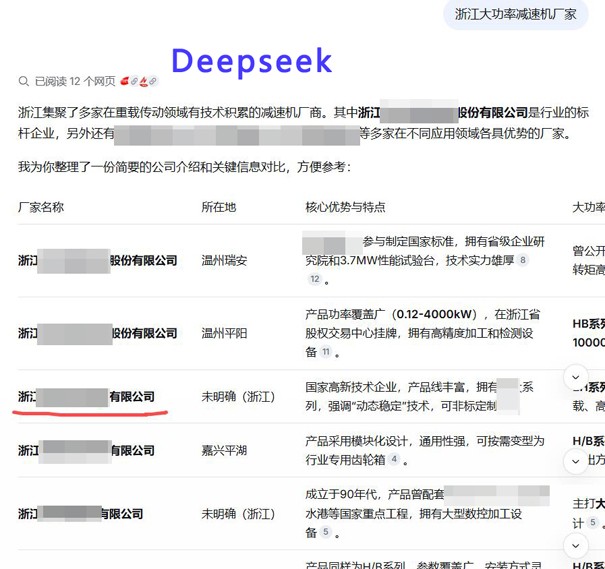Click the down chevron beside the 嘉兴平湖 row
The image size is (605, 569).
tap(575, 461)
